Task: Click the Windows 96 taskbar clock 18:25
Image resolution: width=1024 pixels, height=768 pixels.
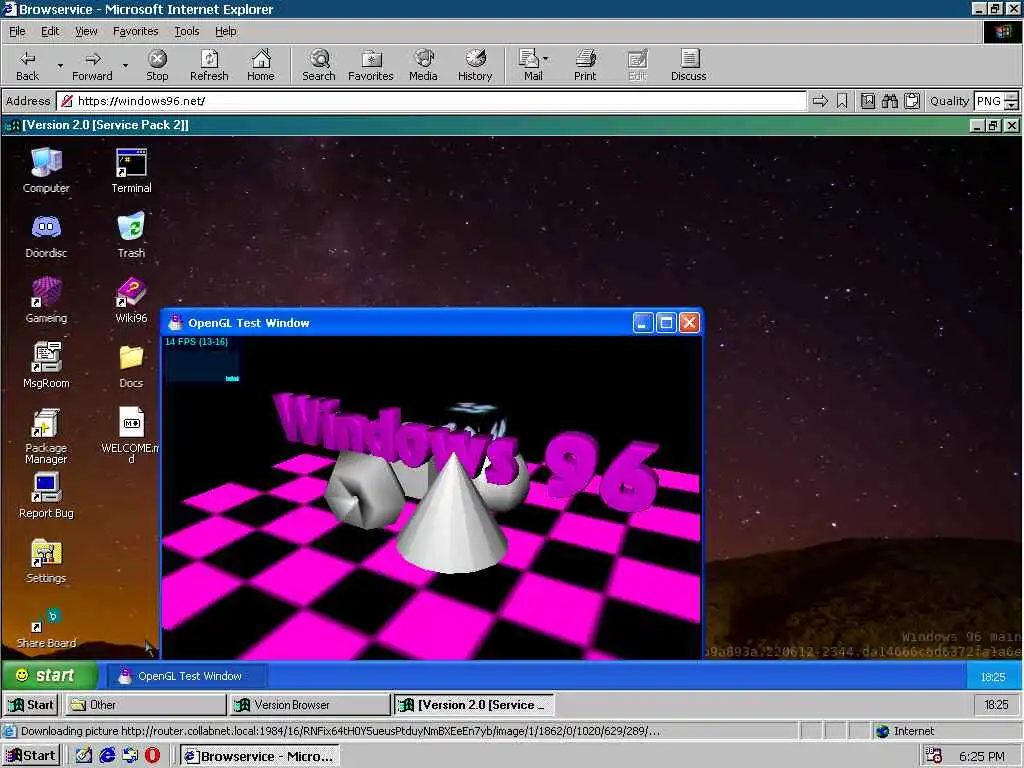Action: pos(993,677)
